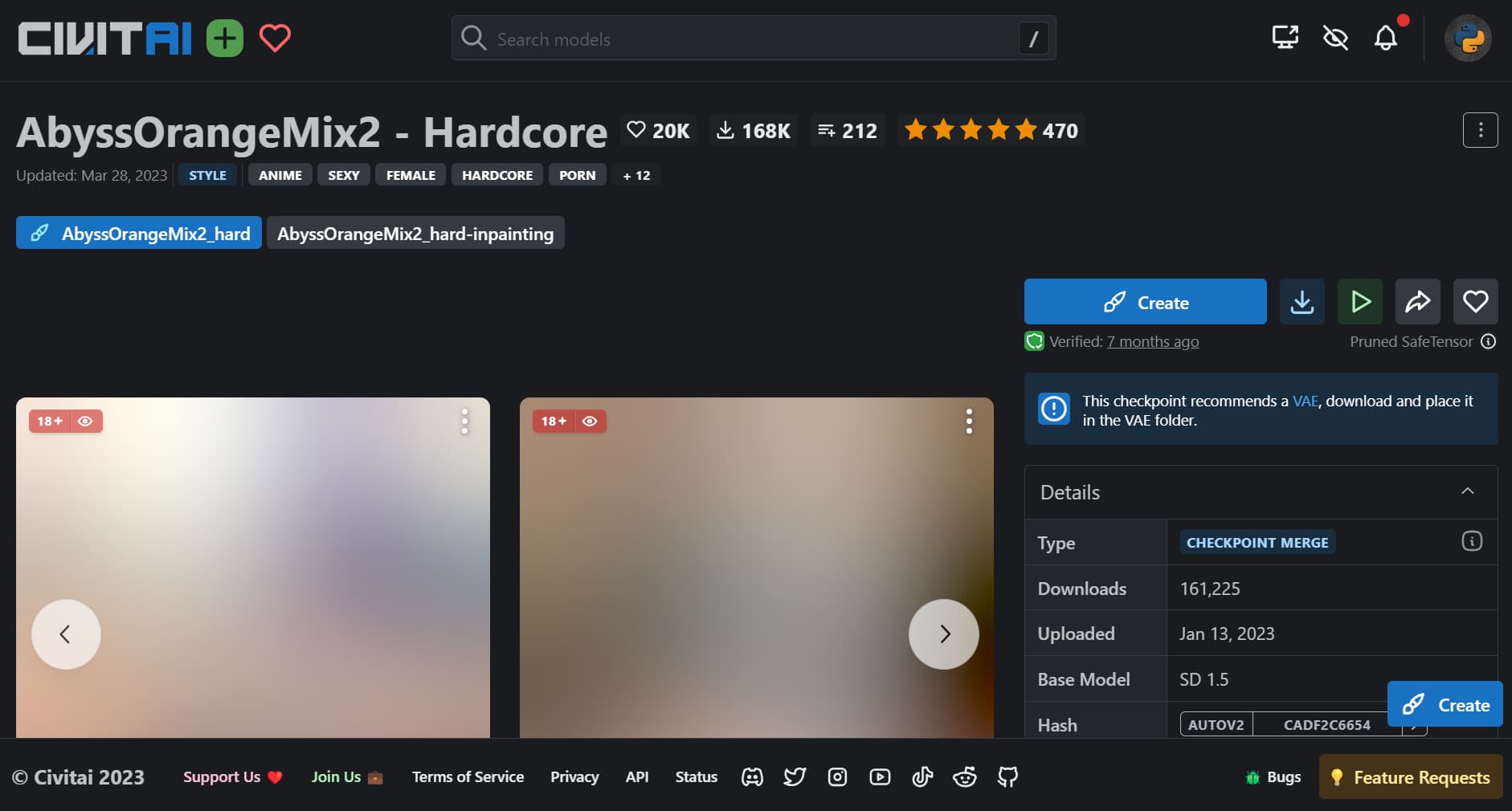1512x811 pixels.
Task: Open the VAE link in the notice
Action: (x=1305, y=401)
